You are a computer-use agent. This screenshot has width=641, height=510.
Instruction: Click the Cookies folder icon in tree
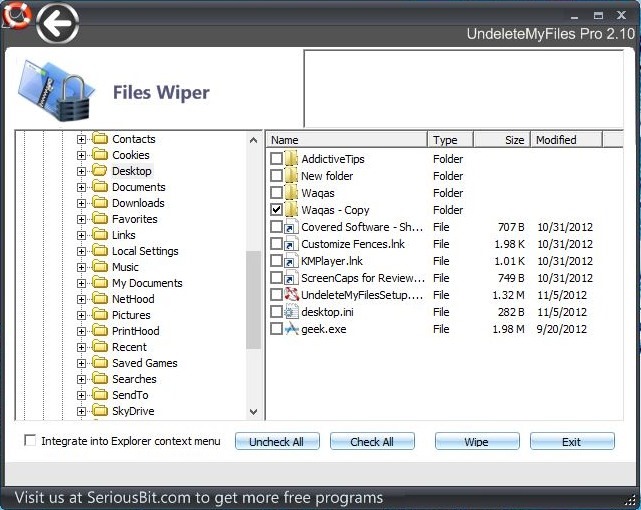pos(100,154)
